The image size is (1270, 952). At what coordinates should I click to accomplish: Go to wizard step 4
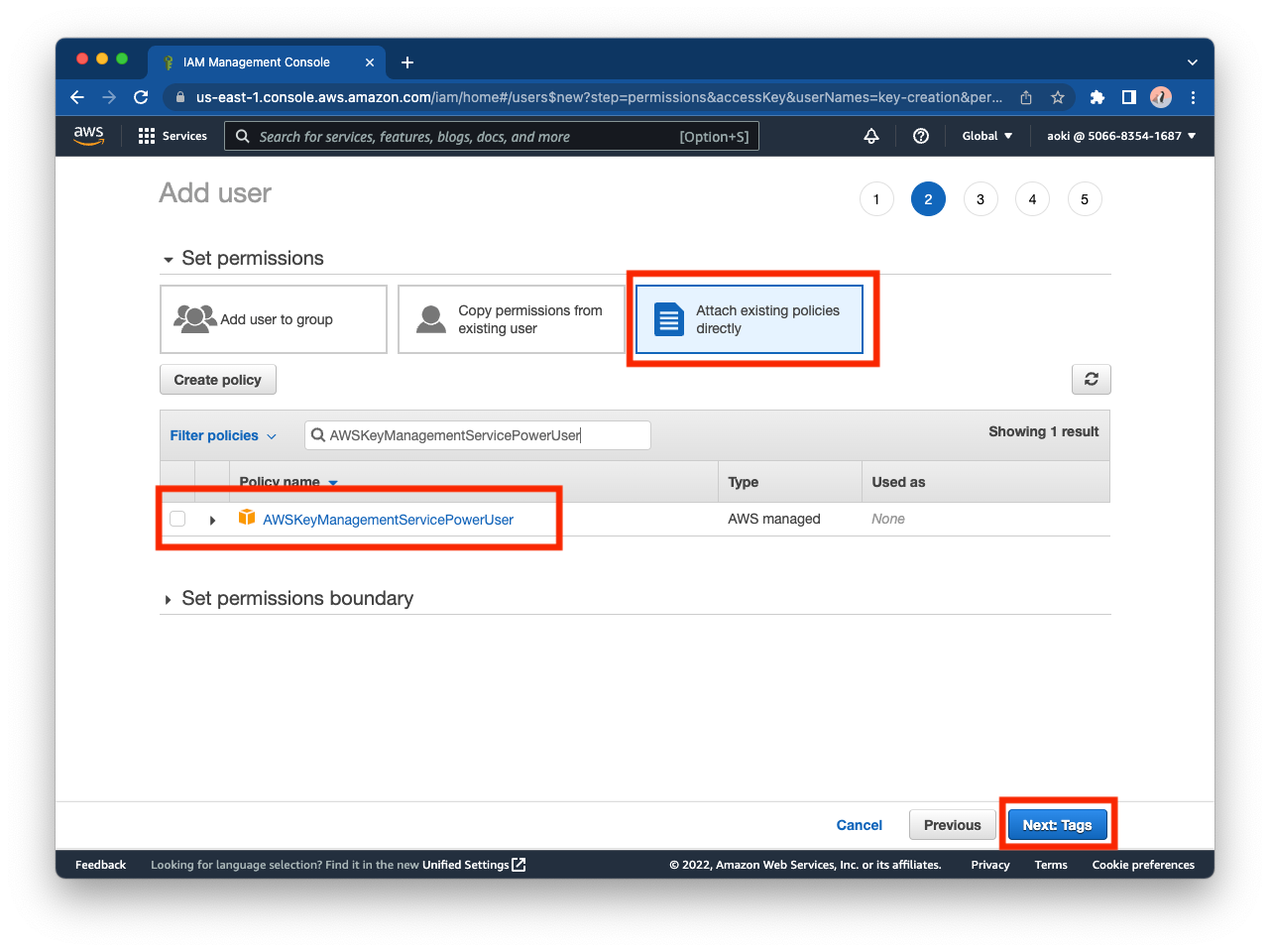[x=1032, y=199]
